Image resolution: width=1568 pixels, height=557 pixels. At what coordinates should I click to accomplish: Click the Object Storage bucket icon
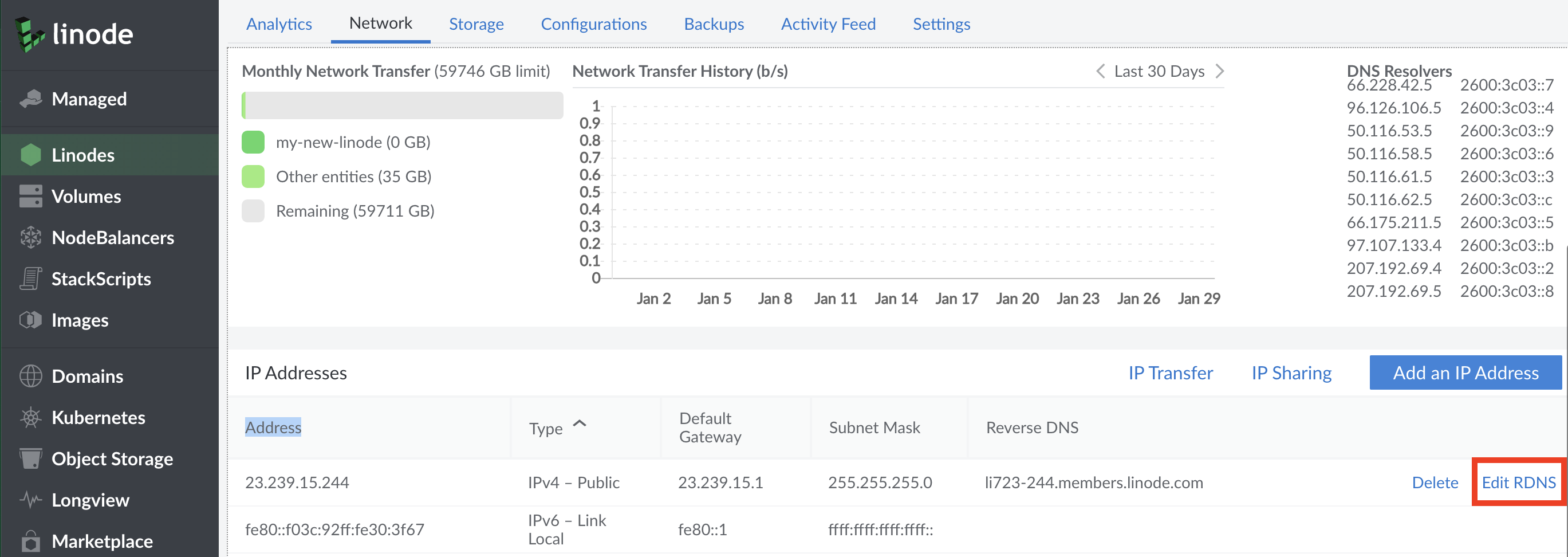tap(30, 458)
